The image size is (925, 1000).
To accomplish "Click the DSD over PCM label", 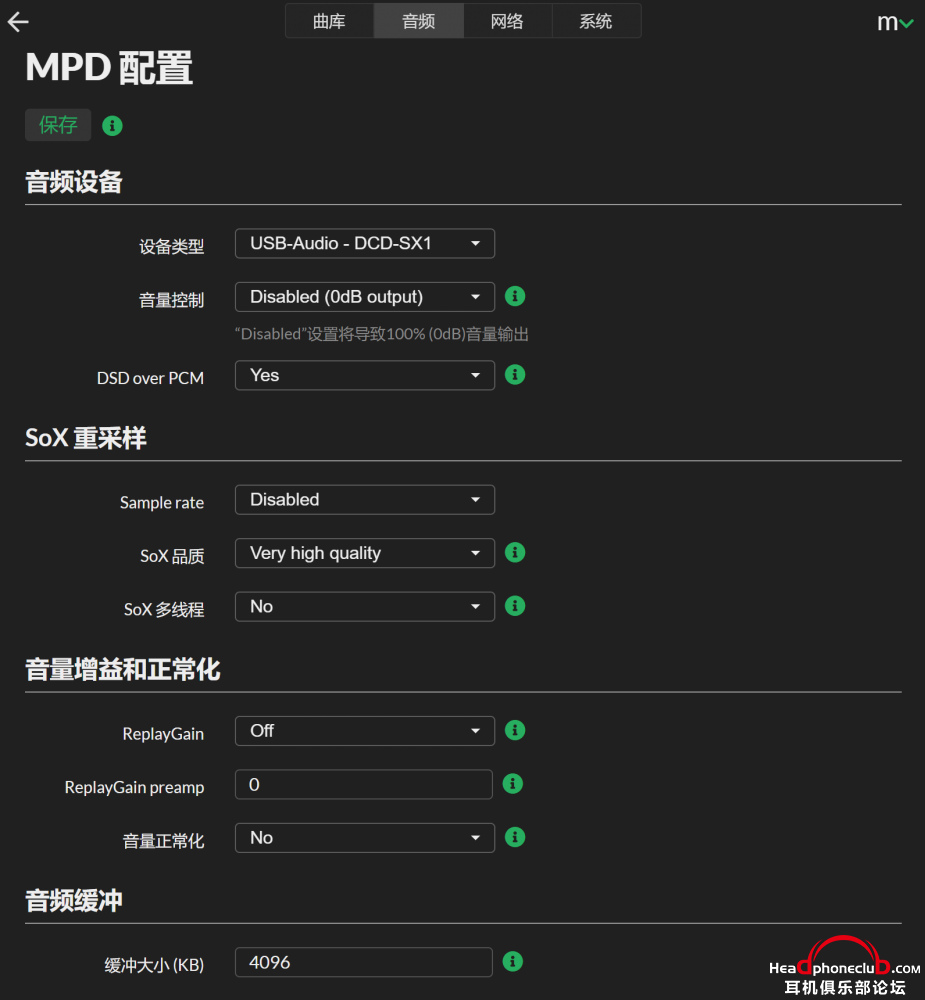I will click(x=151, y=378).
